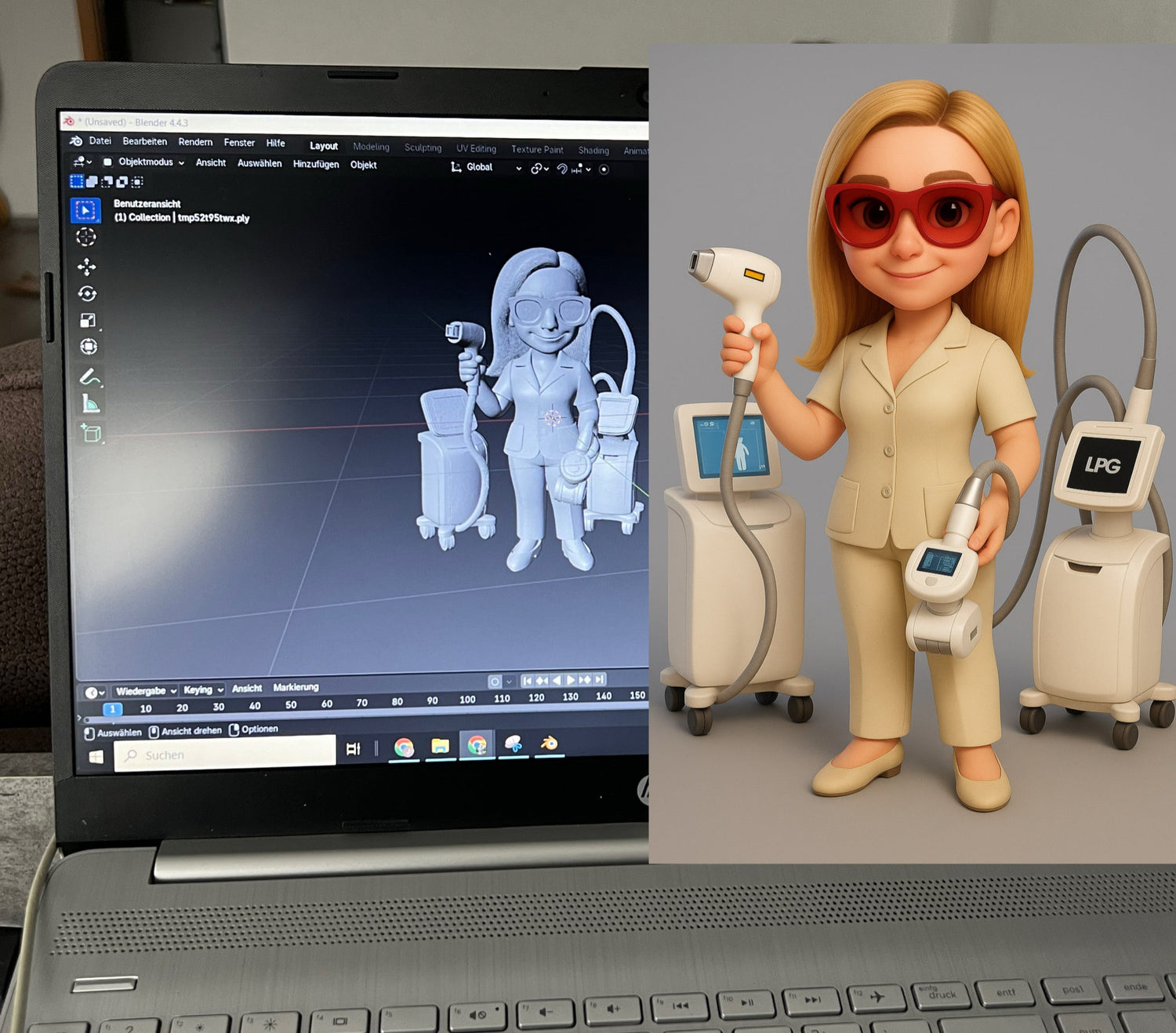Select the Add Cube tool
Viewport: 1176px width, 1033px height.
tap(91, 432)
